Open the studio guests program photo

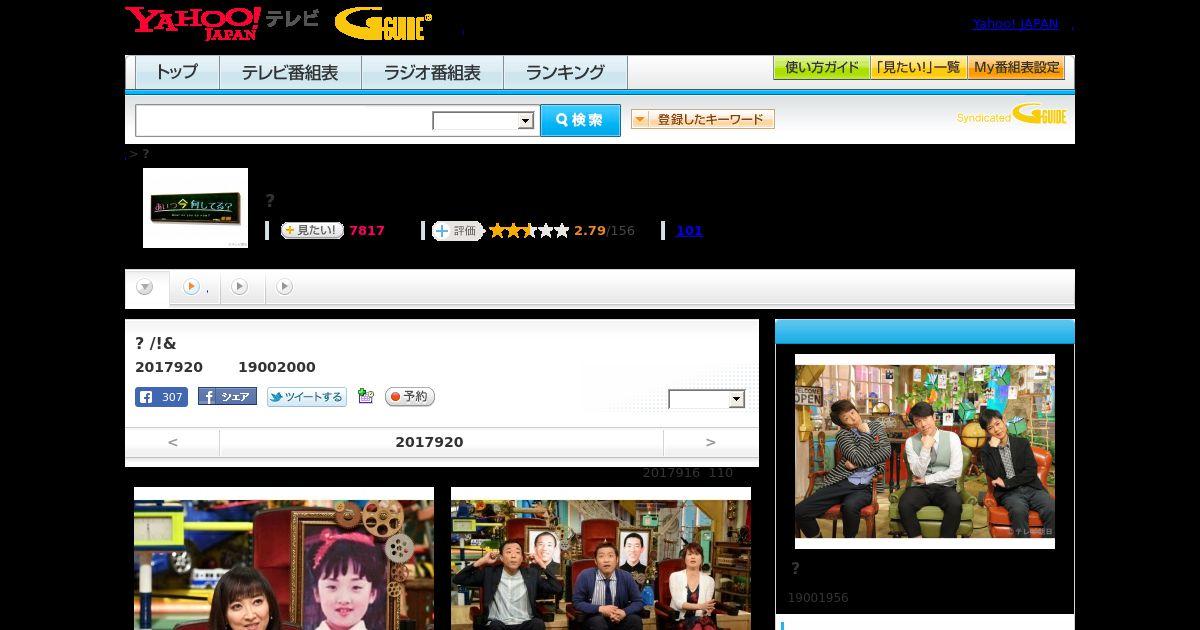(601, 559)
